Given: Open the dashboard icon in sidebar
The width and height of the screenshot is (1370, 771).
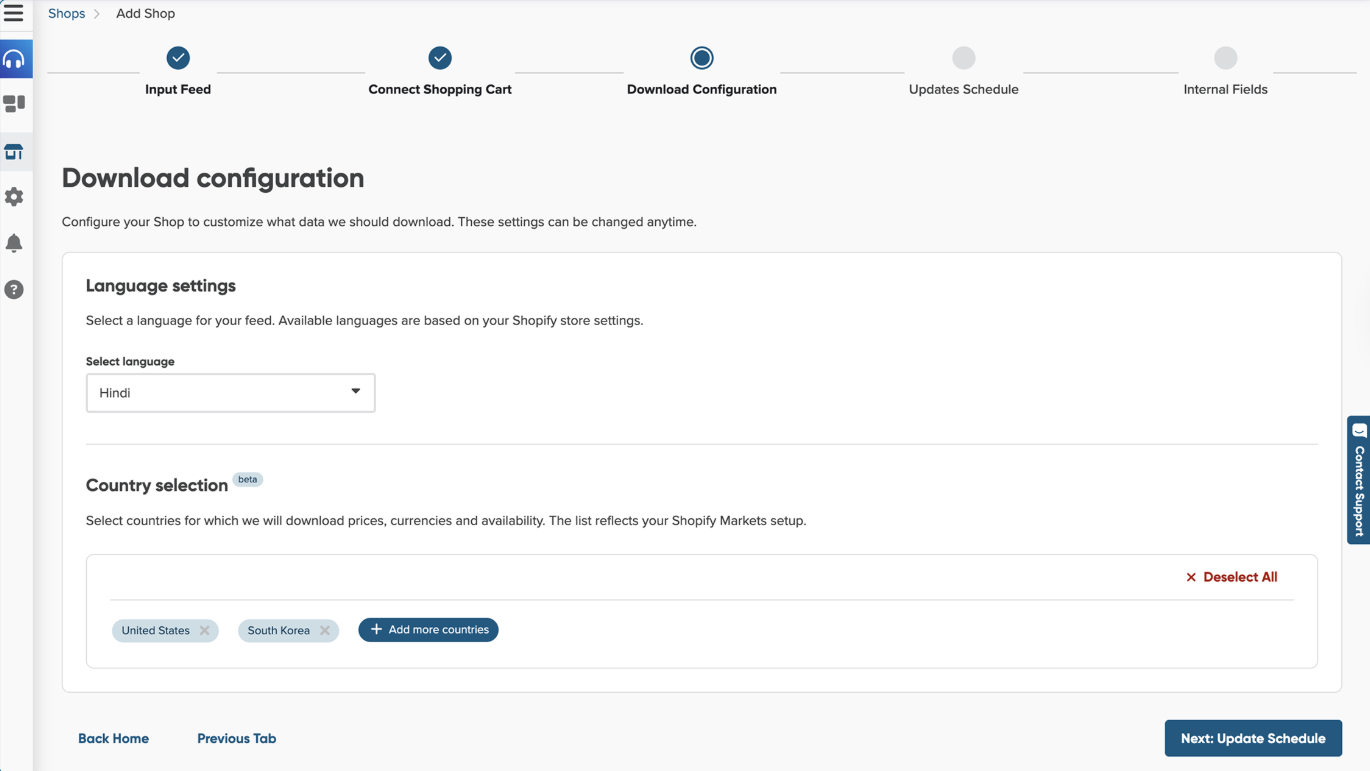Looking at the screenshot, I should click(15, 104).
